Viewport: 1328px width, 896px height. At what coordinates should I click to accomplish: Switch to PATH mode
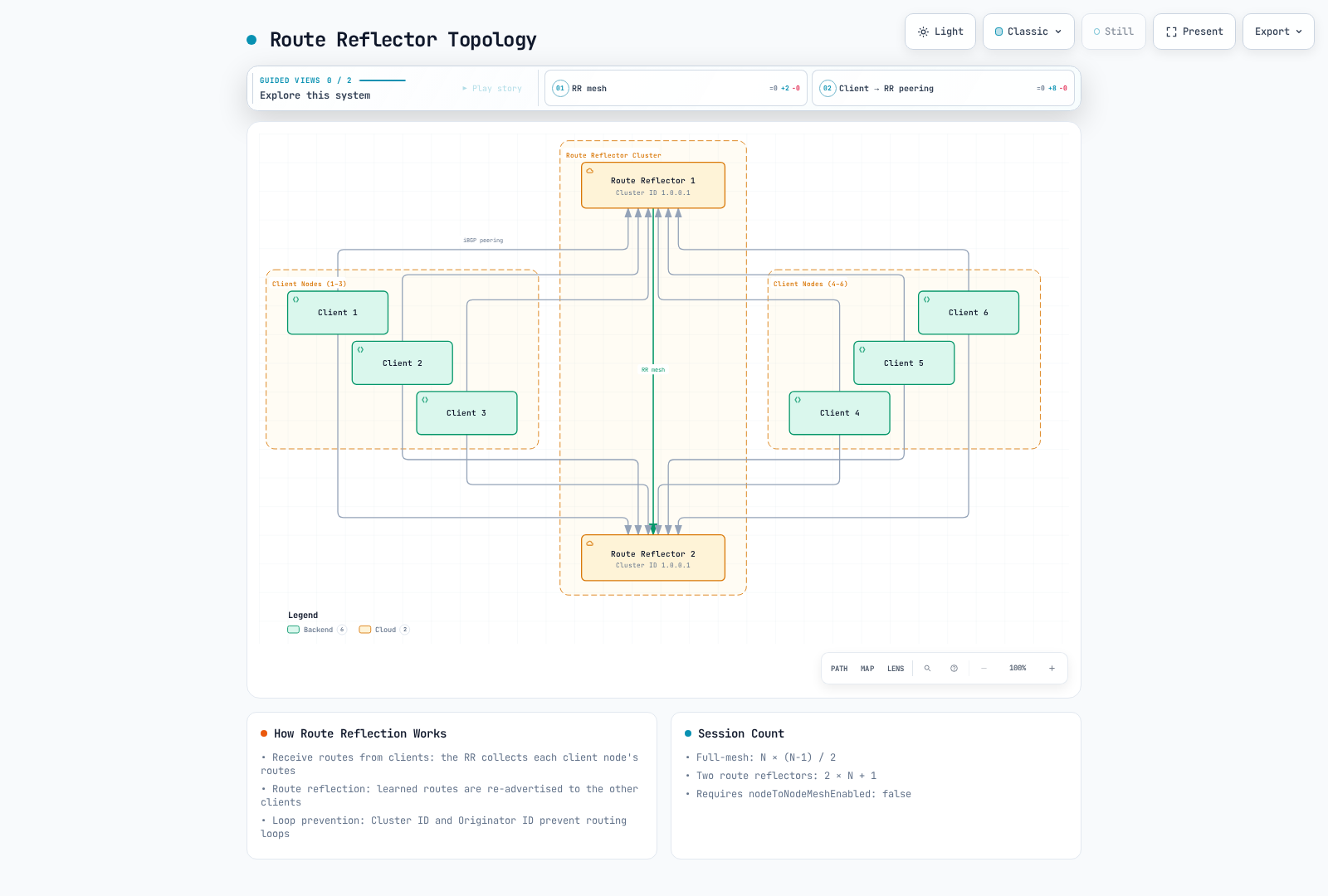pyautogui.click(x=839, y=669)
